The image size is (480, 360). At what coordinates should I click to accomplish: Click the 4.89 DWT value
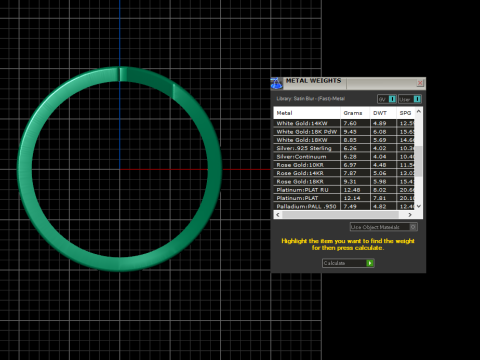380,123
